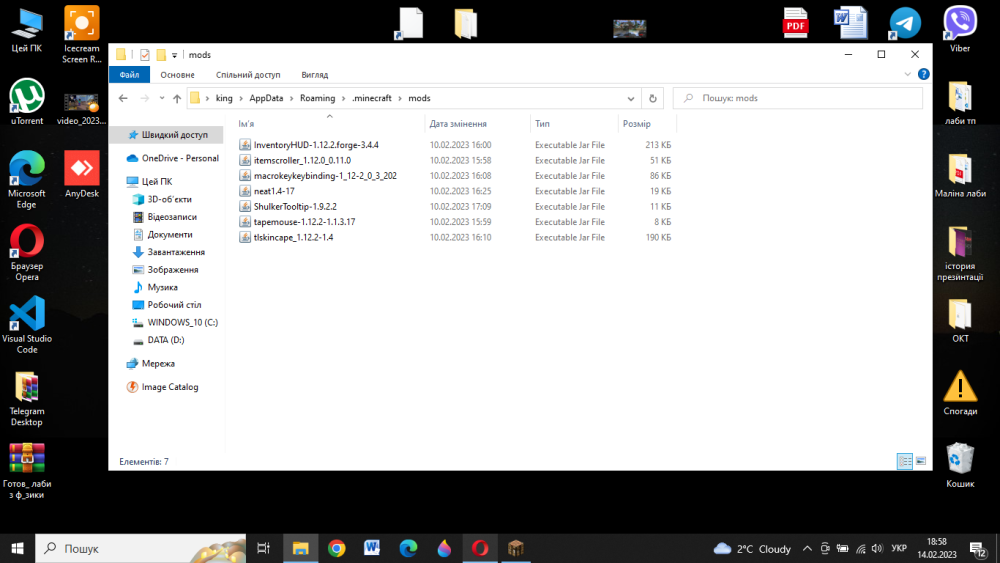Open the лаби тп folder
The height and width of the screenshot is (563, 1000).
960,102
